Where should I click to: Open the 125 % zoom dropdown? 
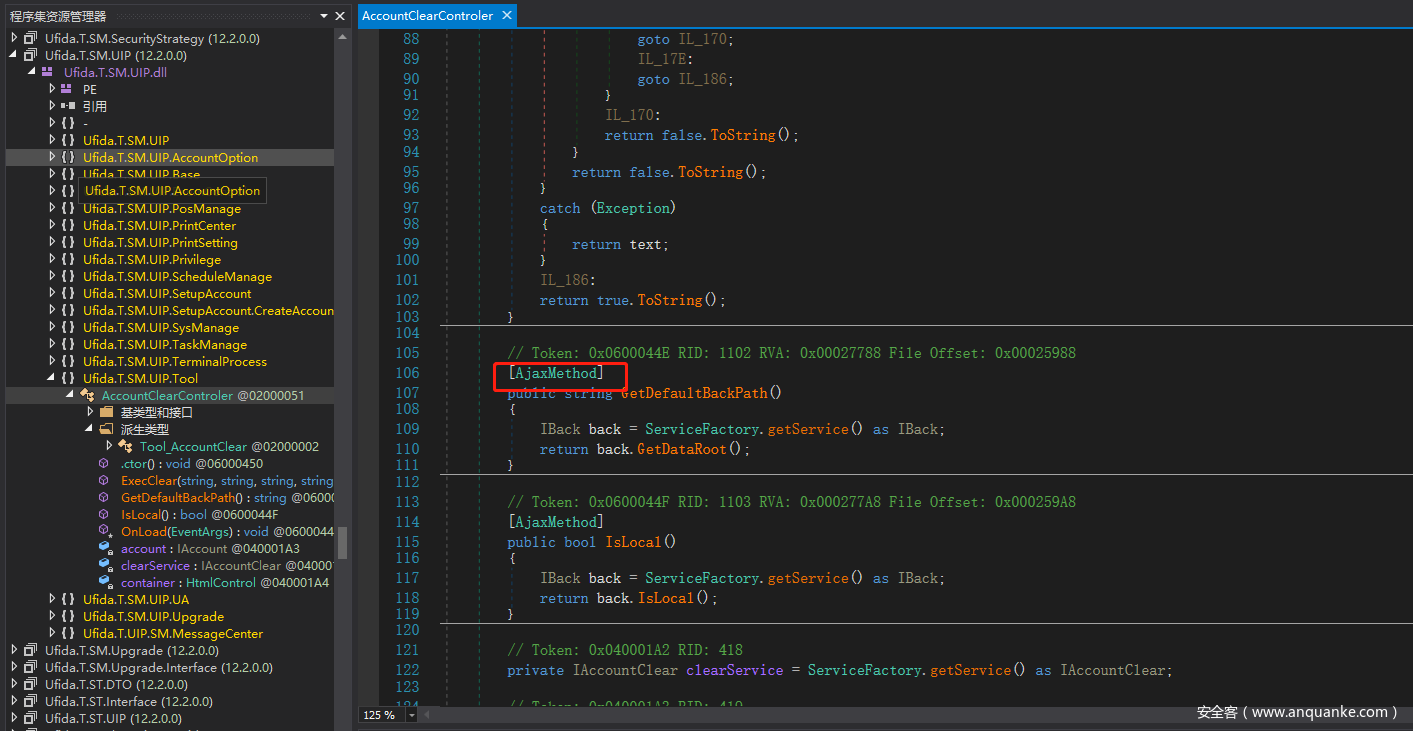point(412,715)
